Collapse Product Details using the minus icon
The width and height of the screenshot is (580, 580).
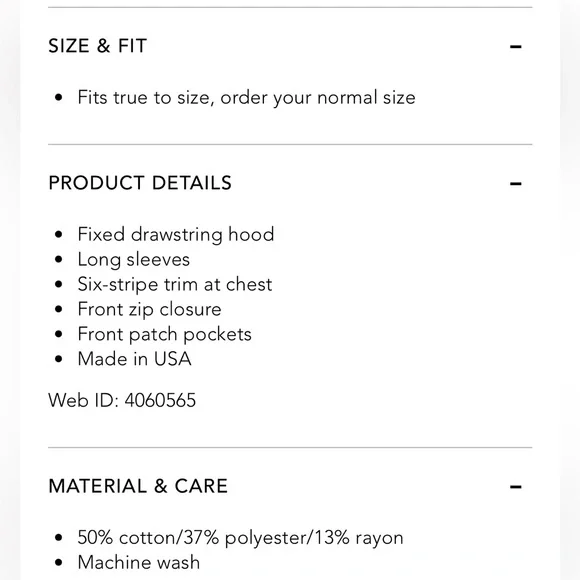click(x=516, y=183)
